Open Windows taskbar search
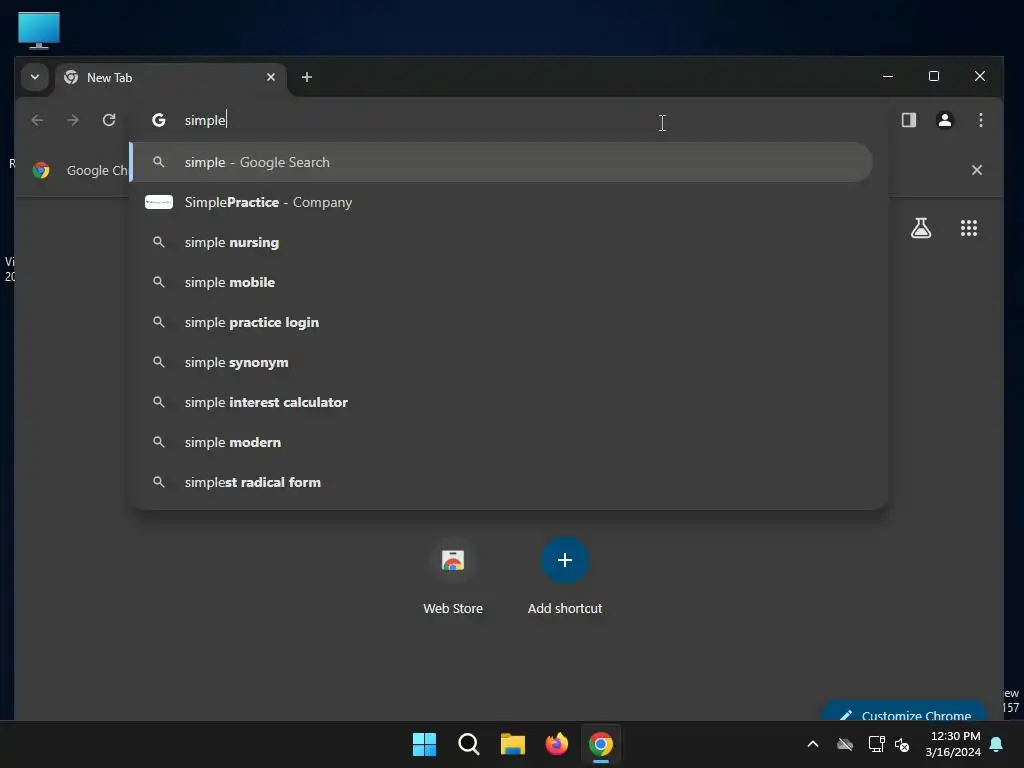 (468, 744)
